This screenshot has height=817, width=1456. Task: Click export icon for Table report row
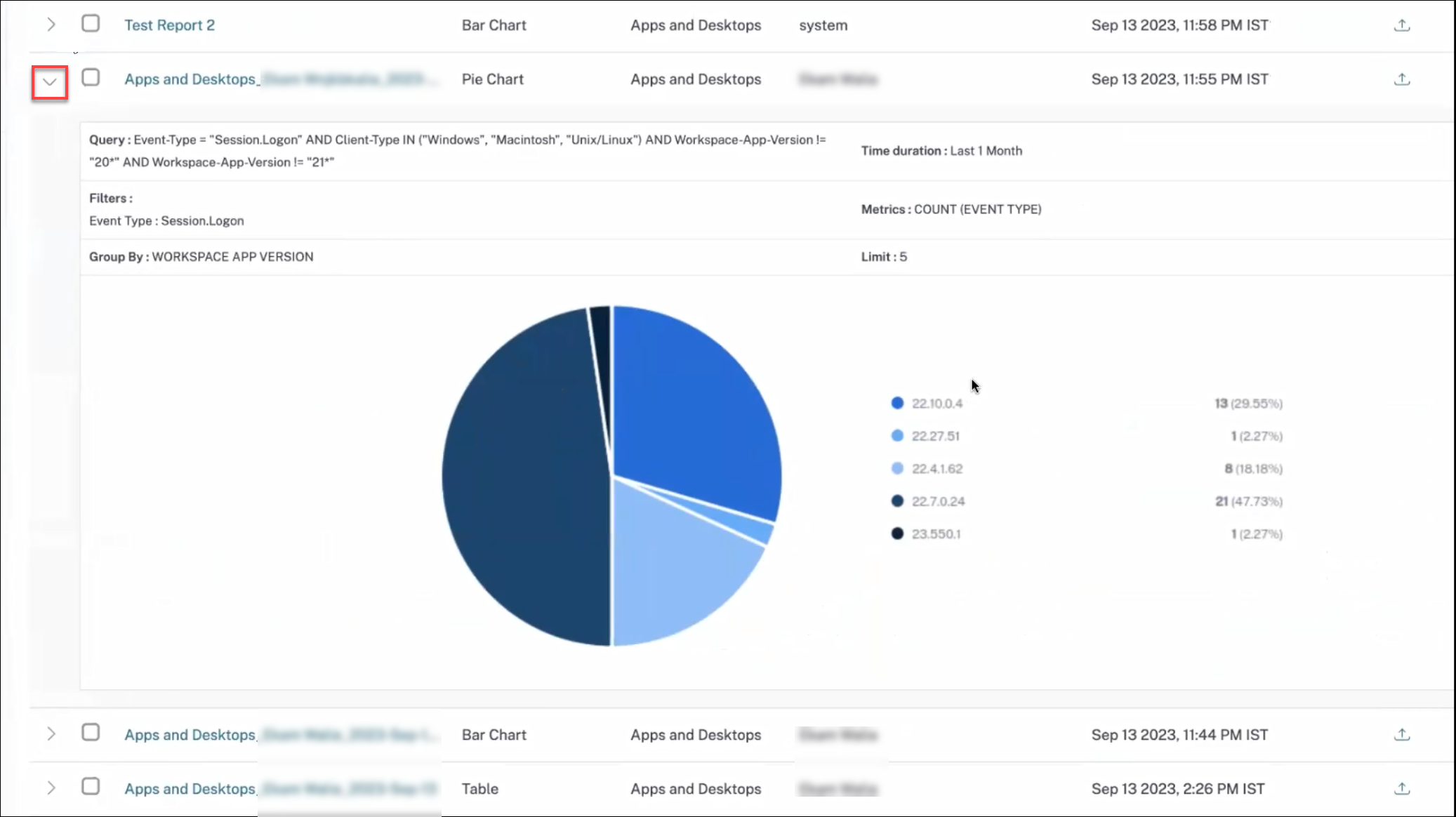click(x=1401, y=789)
